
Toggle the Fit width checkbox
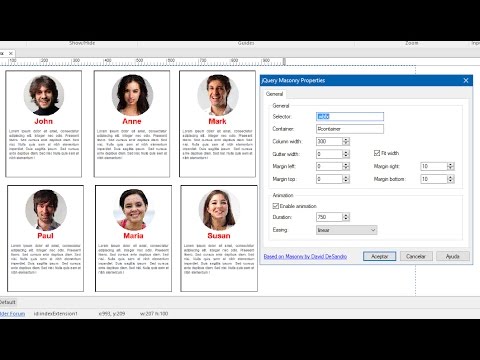click(377, 153)
